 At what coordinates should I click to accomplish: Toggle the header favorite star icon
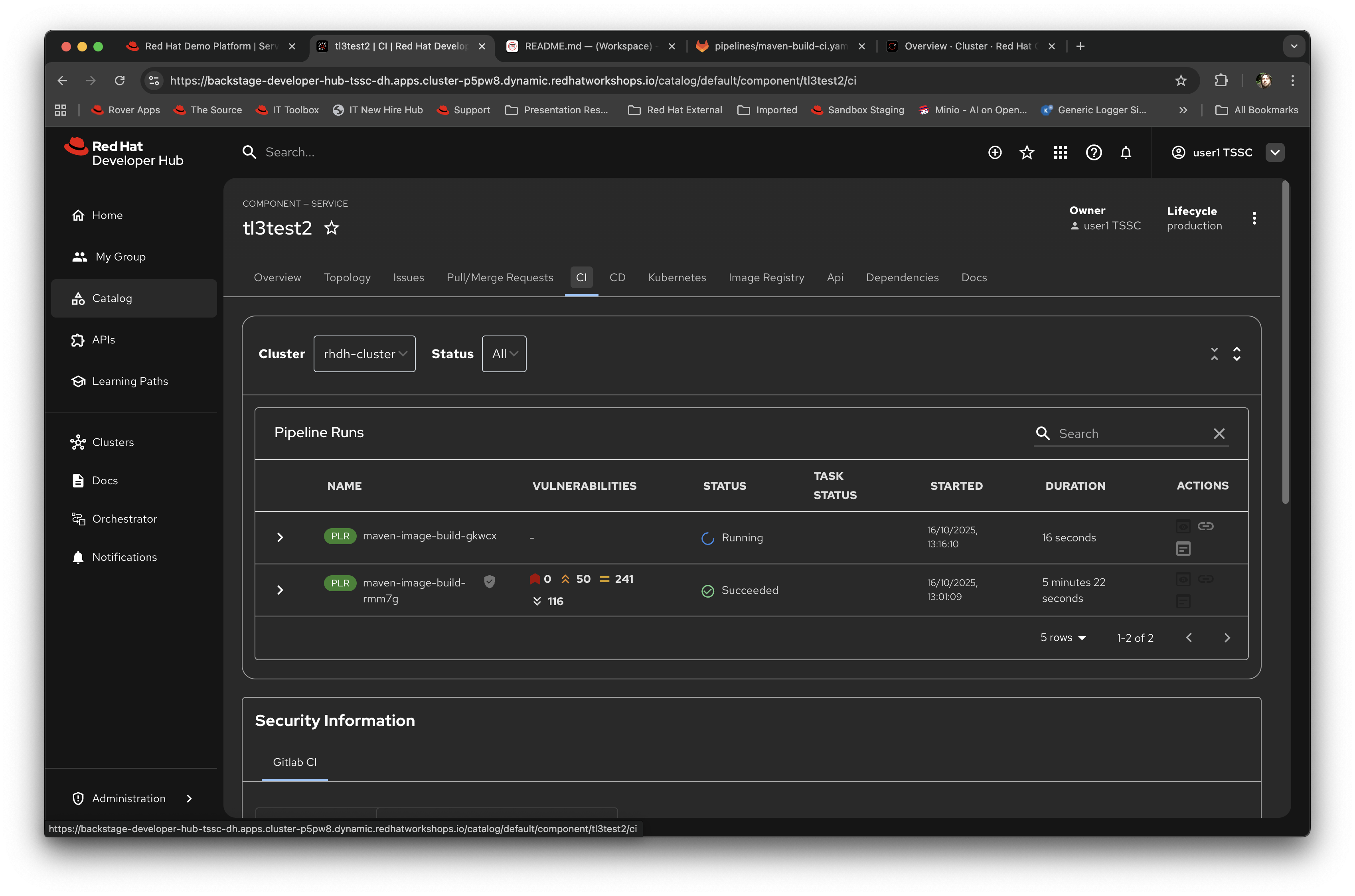click(1027, 152)
